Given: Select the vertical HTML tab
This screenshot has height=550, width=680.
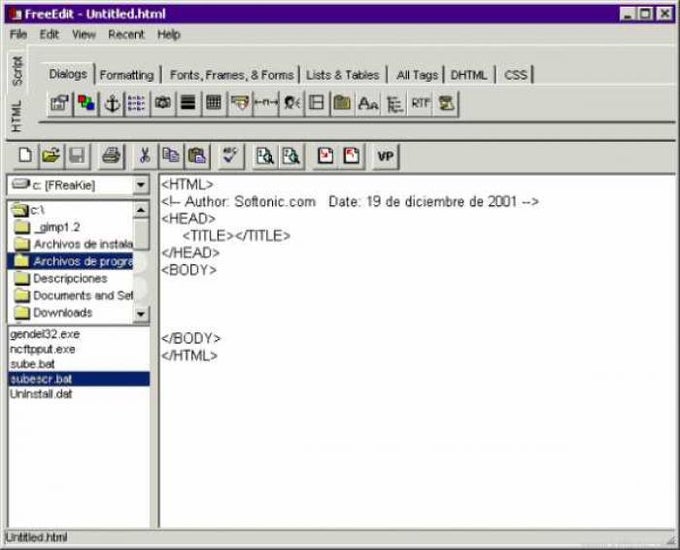Looking at the screenshot, I should coord(16,116).
